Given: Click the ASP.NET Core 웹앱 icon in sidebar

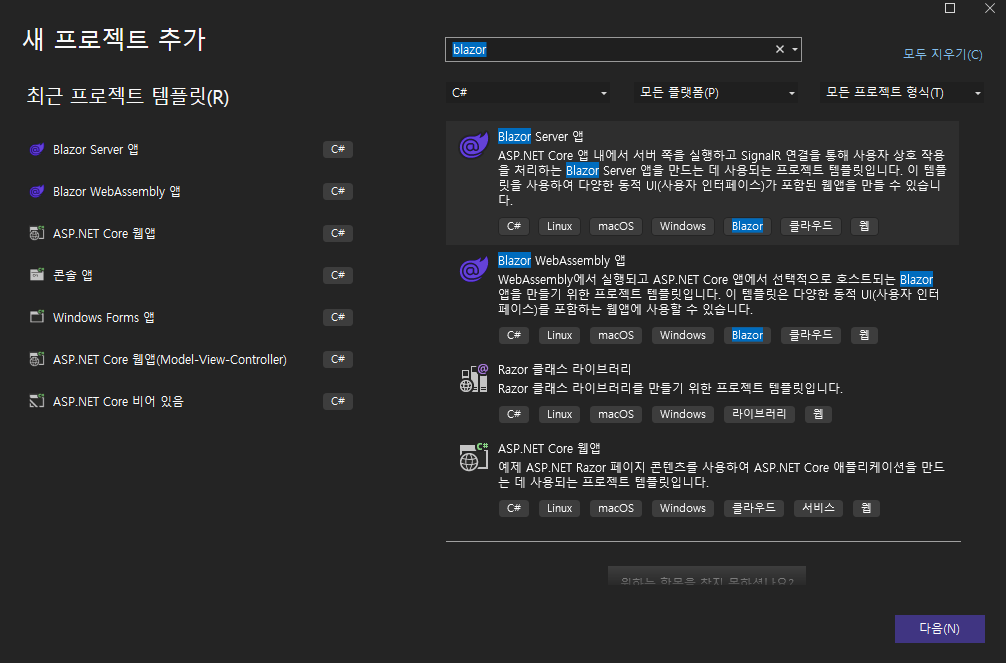Looking at the screenshot, I should 37,233.
